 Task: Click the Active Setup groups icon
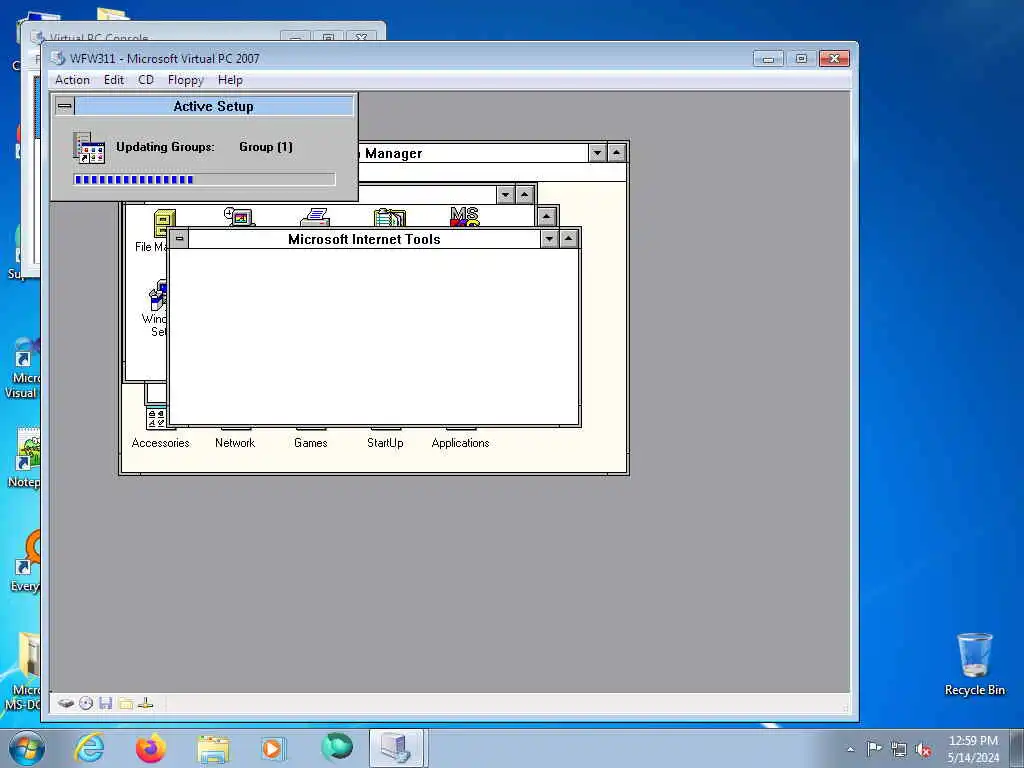89,148
